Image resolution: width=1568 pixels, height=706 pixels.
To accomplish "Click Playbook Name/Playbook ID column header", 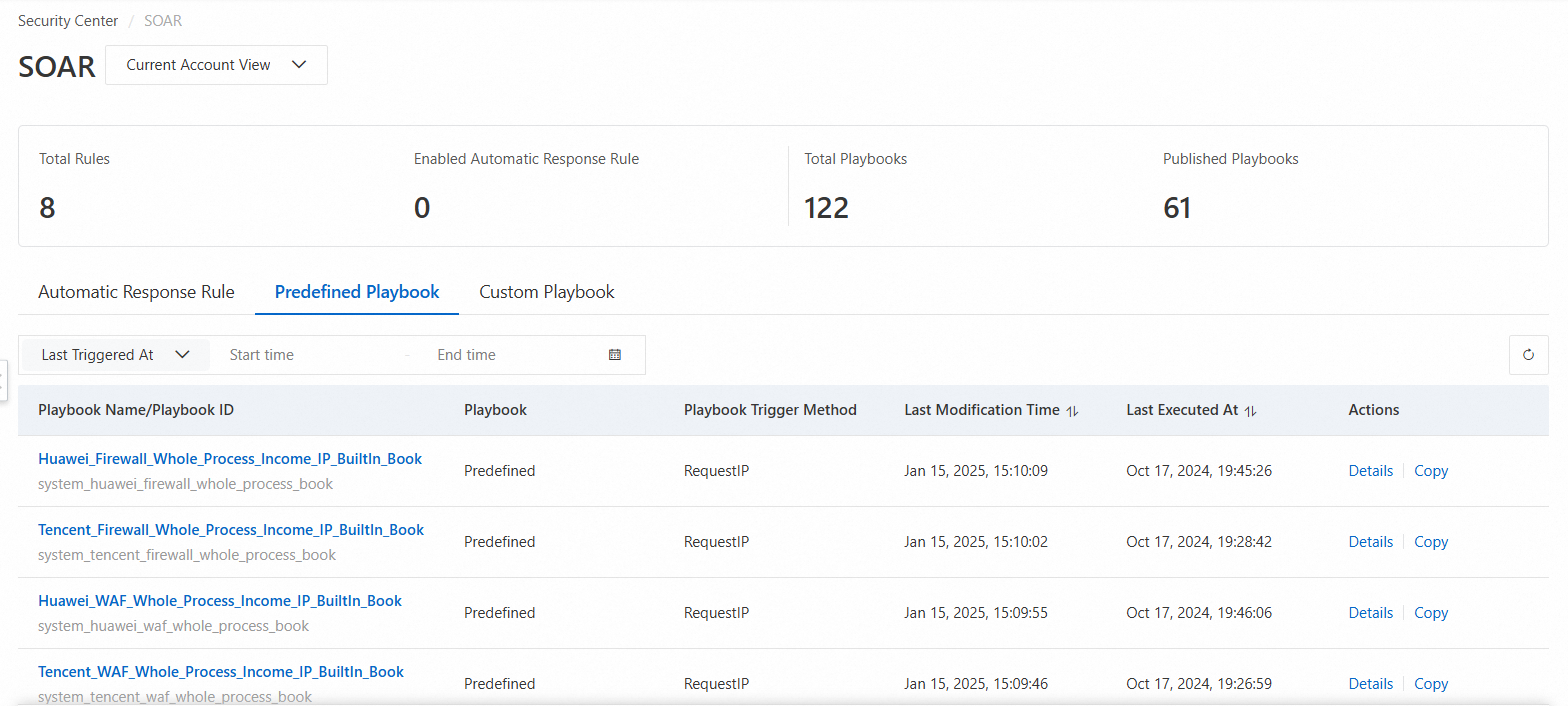I will 136,410.
